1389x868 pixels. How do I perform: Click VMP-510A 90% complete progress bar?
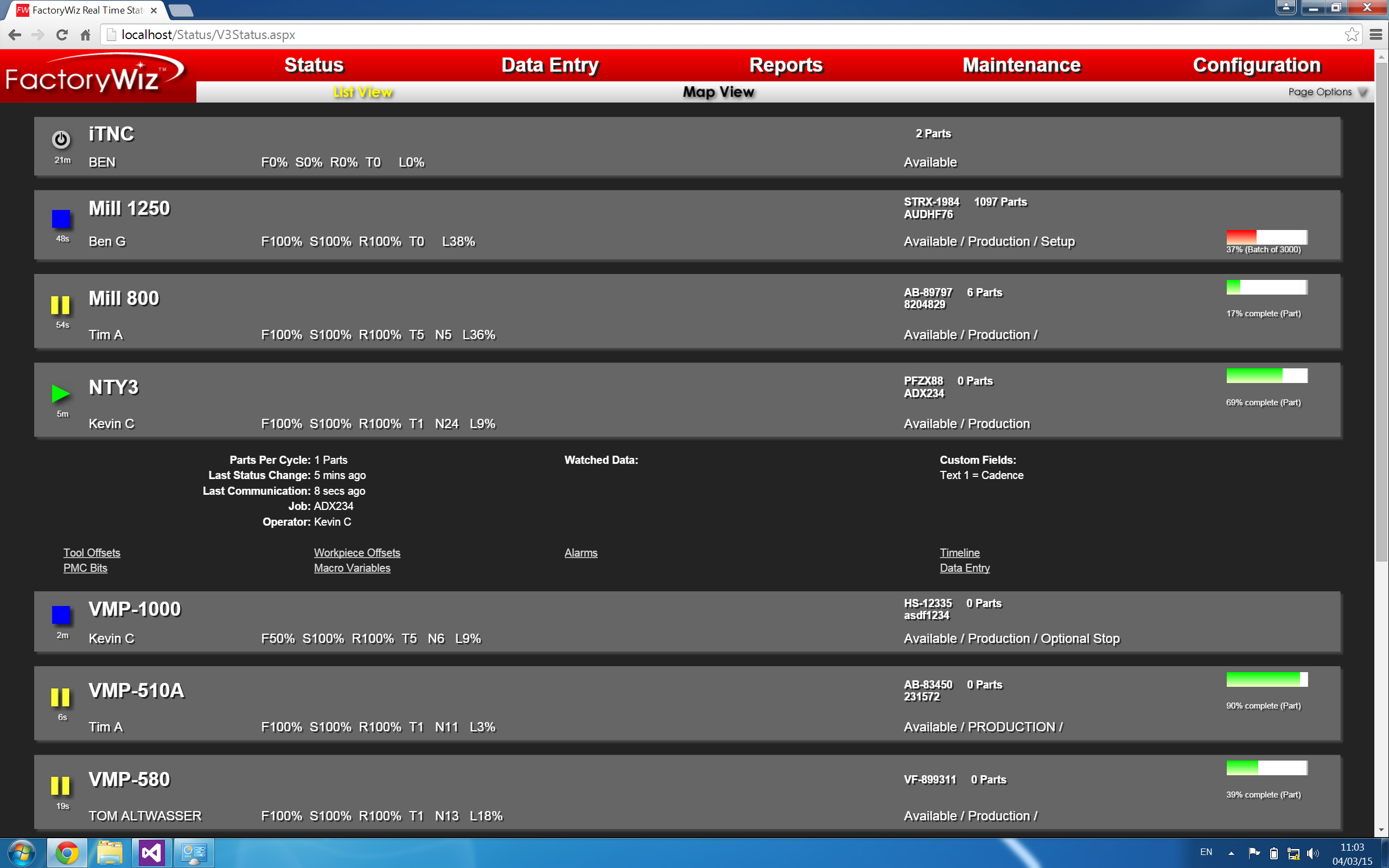(x=1267, y=679)
